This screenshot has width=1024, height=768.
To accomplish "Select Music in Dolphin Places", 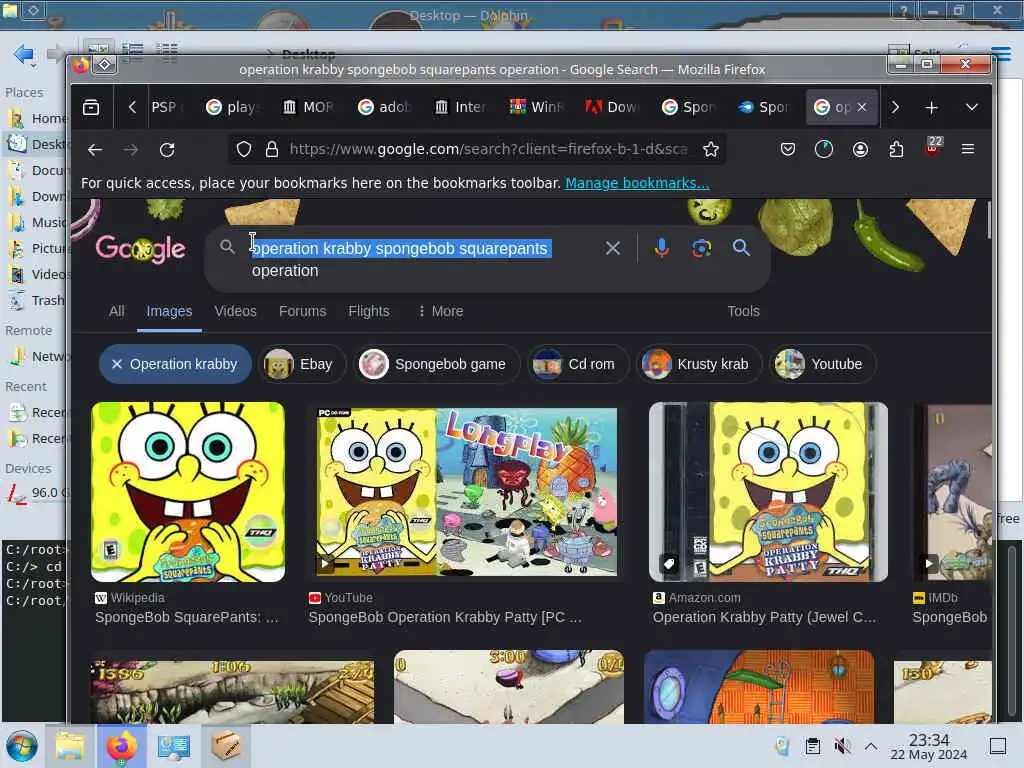I will coord(37,223).
